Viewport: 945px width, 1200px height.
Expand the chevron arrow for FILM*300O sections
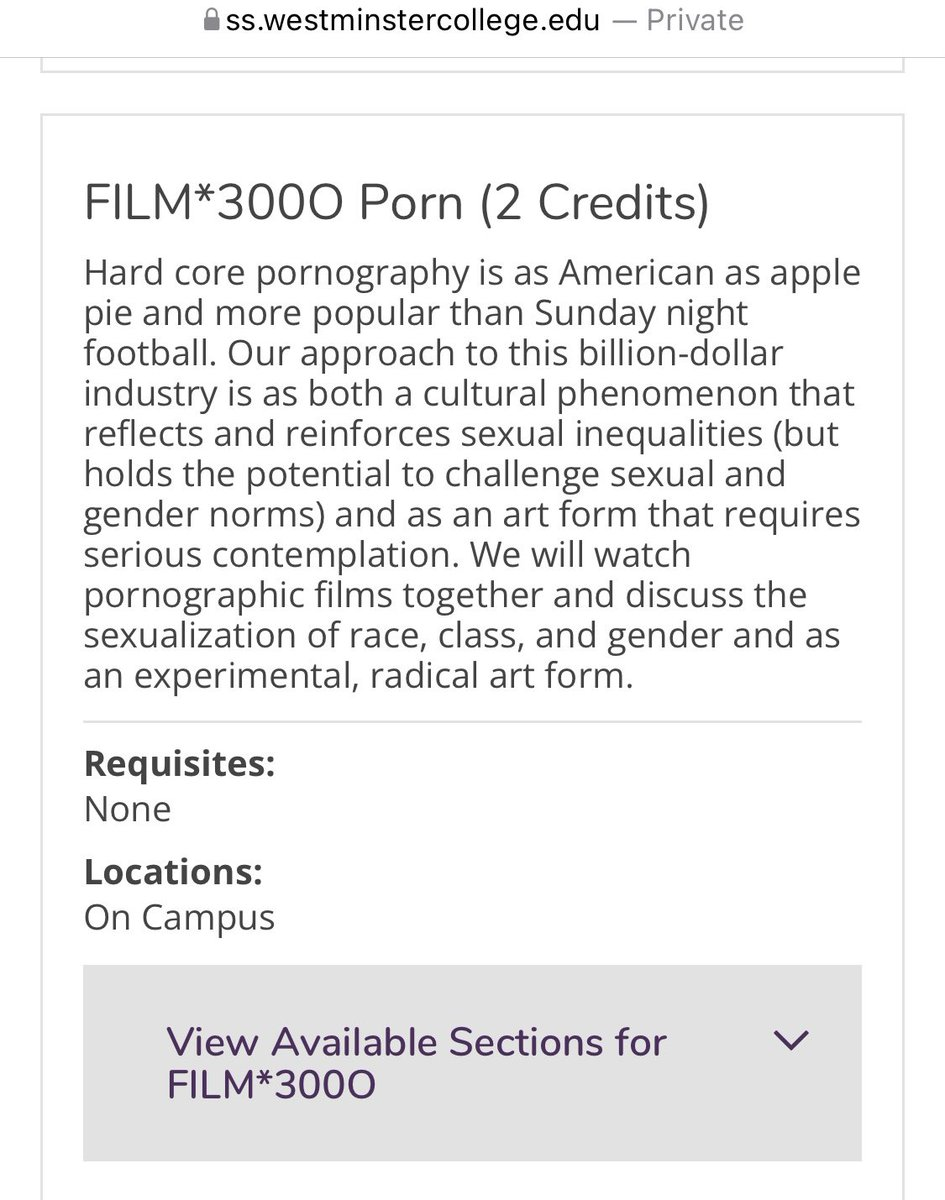pos(792,1041)
